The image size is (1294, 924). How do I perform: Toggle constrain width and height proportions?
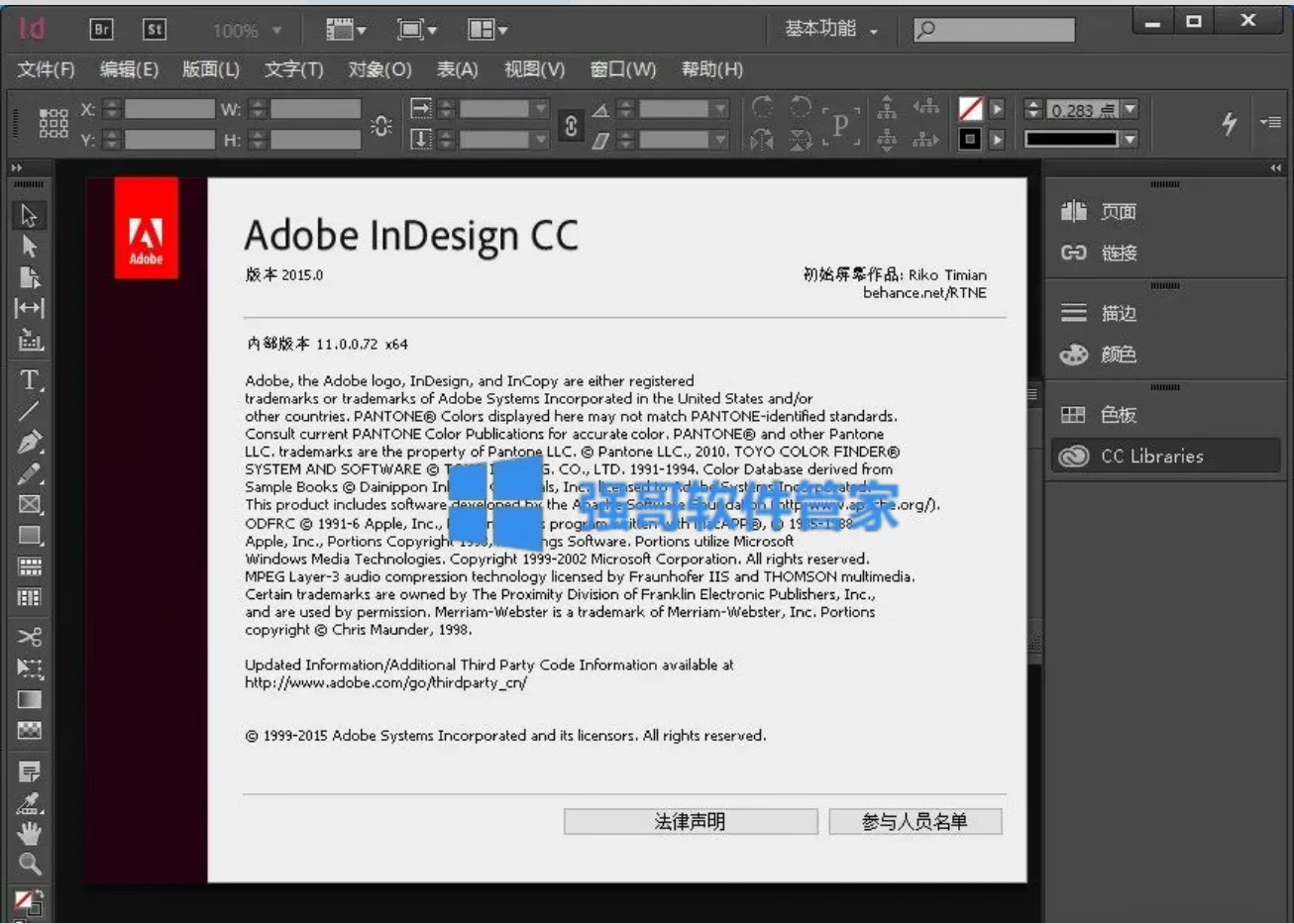click(381, 125)
